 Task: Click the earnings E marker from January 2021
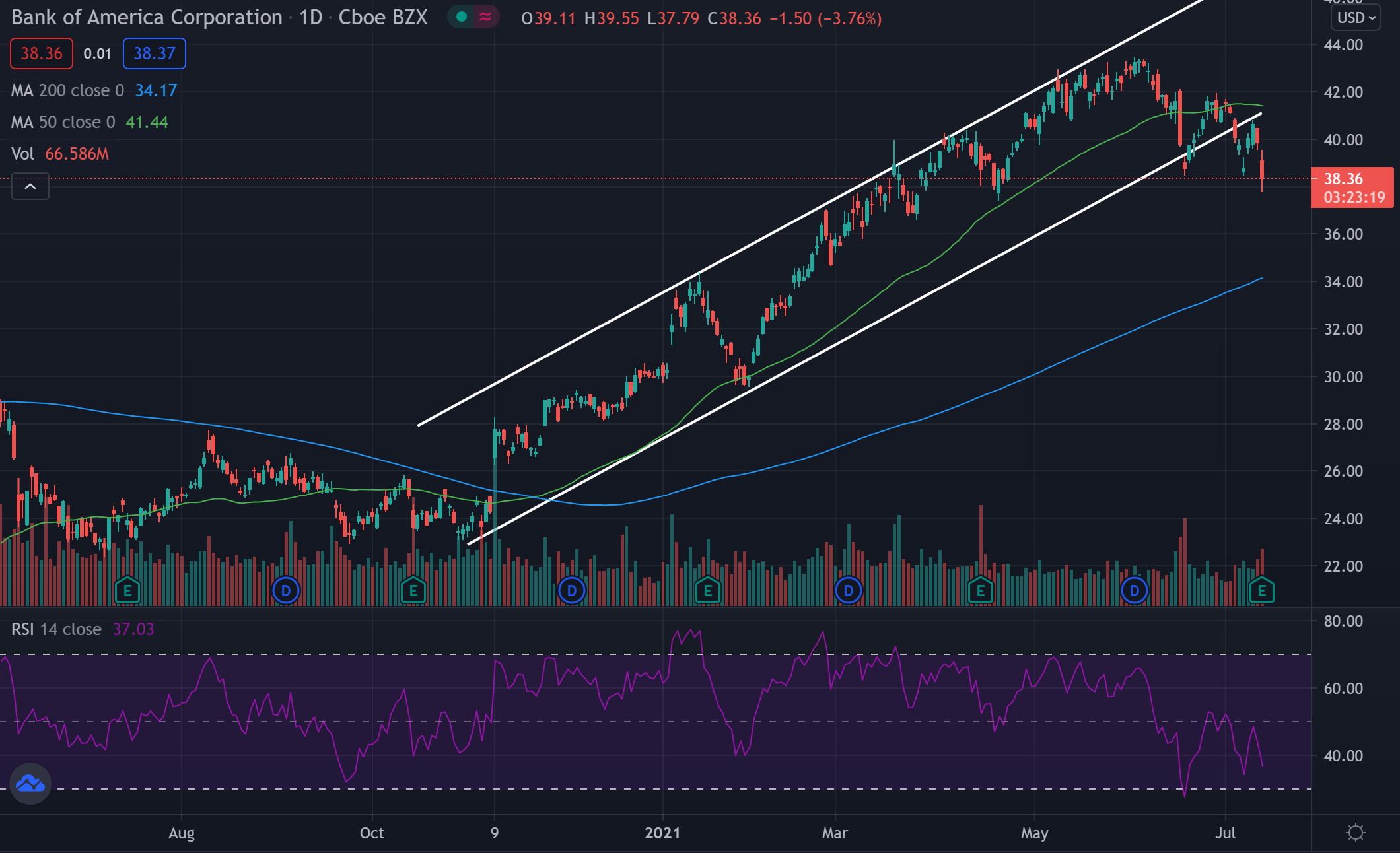[708, 590]
